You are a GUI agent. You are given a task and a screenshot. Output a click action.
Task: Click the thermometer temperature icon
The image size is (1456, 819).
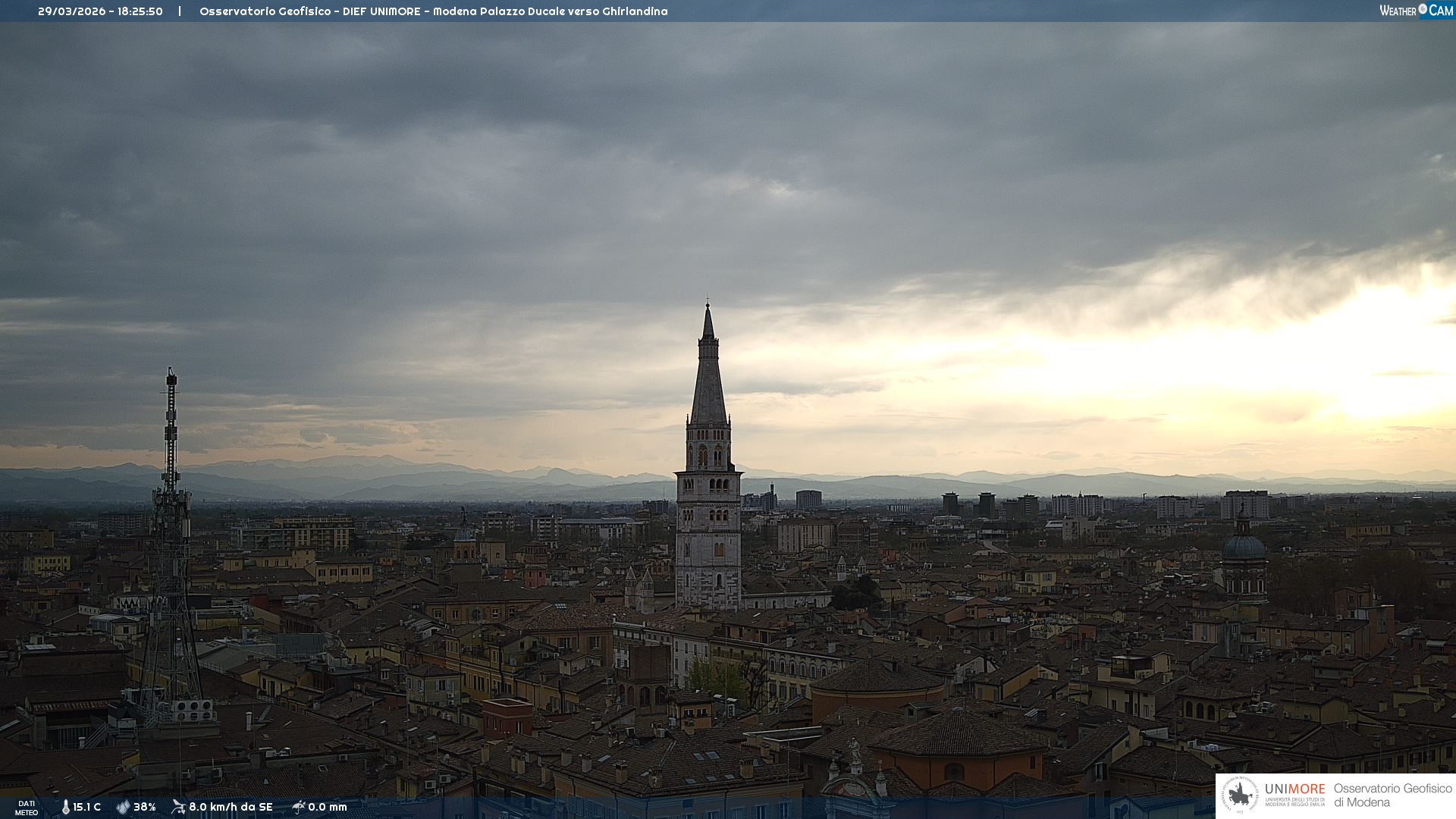pos(65,808)
